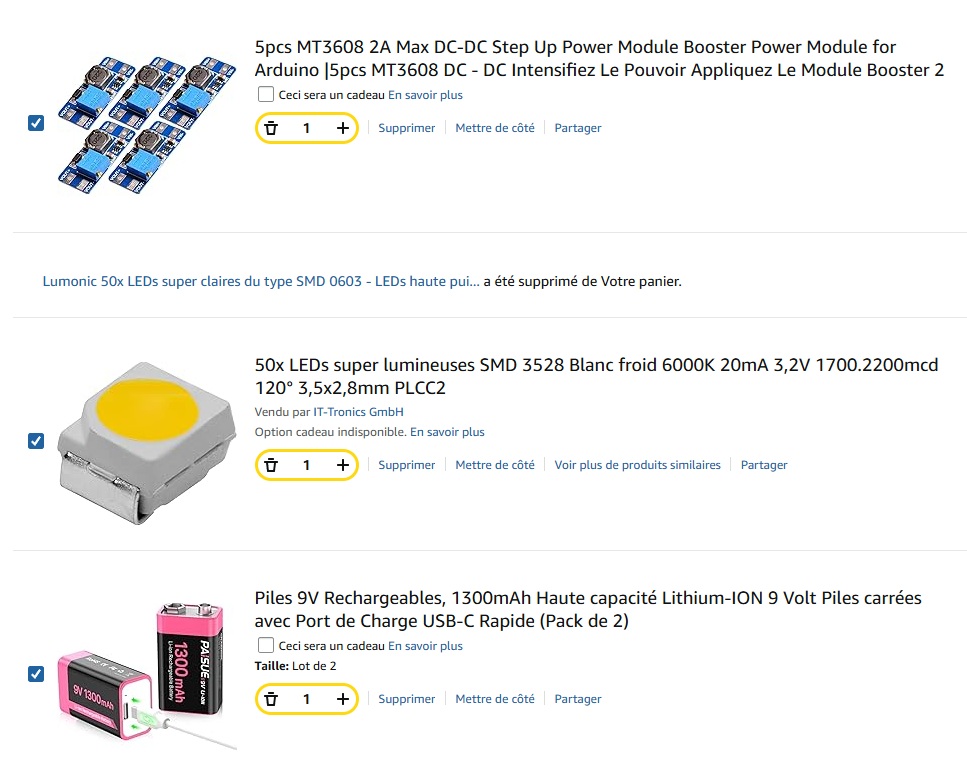Uncheck the 9V batteries selection checkbox
The height and width of the screenshot is (779, 967).
pyautogui.click(x=36, y=674)
